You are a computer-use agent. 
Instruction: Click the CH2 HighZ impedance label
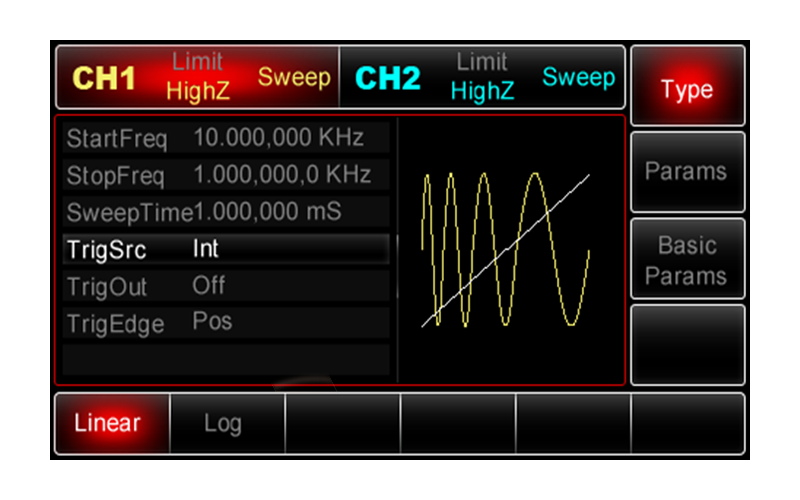click(x=482, y=92)
